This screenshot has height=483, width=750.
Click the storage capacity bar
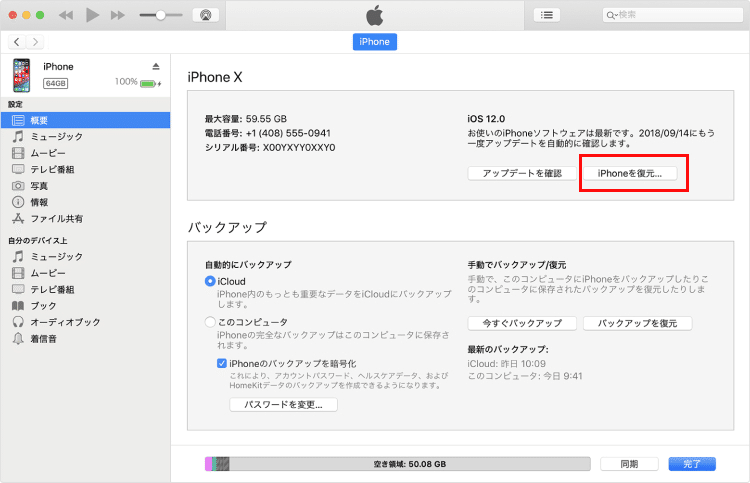tap(397, 464)
